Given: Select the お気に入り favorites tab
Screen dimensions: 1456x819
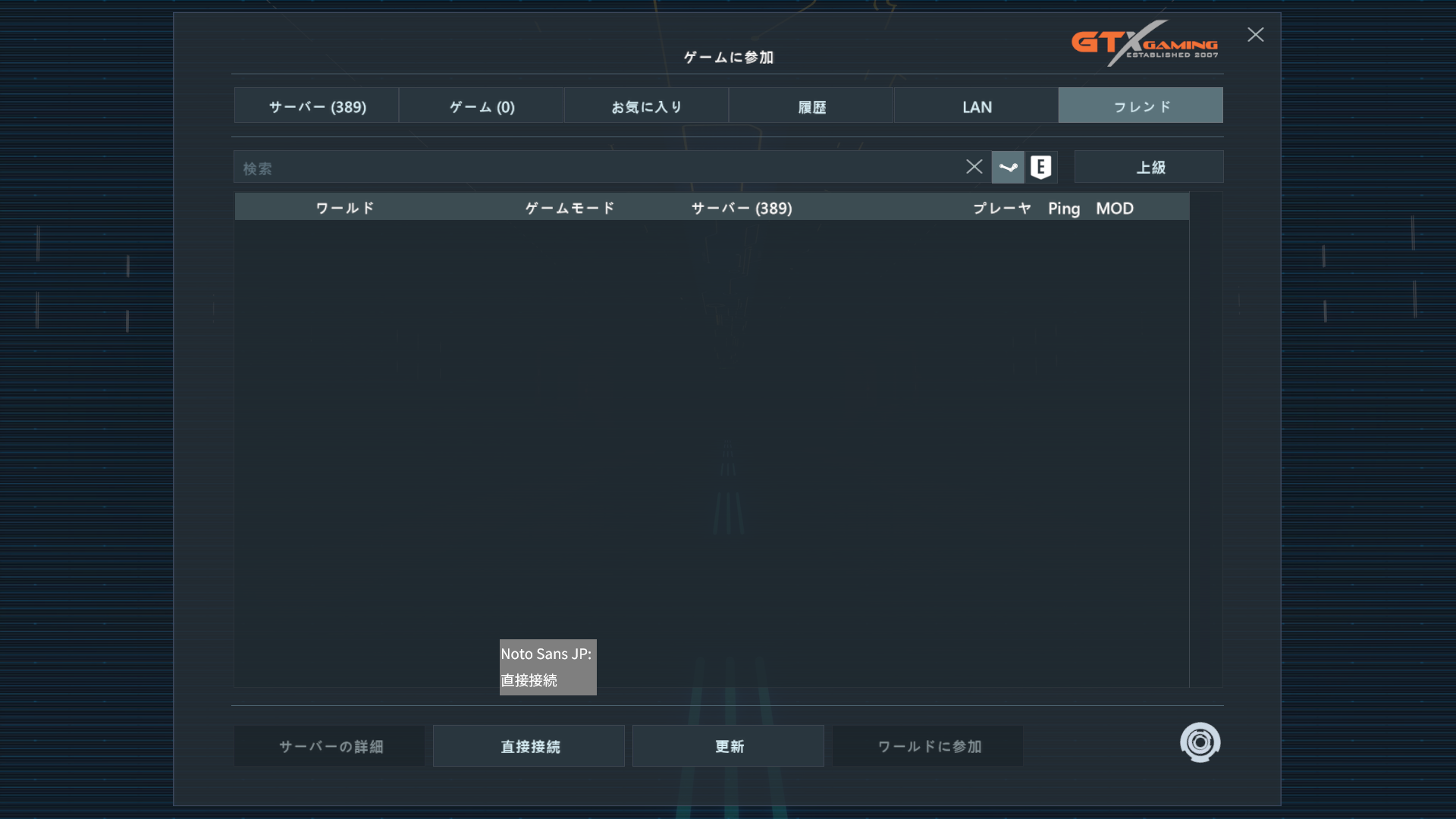Looking at the screenshot, I should 646,106.
